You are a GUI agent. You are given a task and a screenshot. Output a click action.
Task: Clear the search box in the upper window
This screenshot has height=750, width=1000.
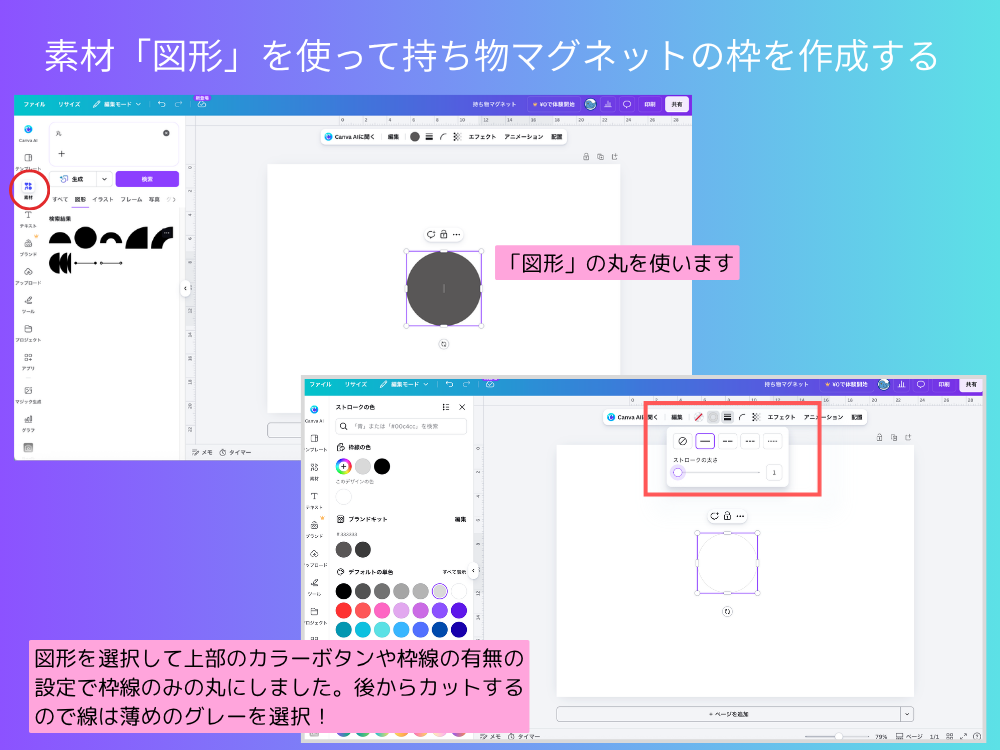(166, 133)
